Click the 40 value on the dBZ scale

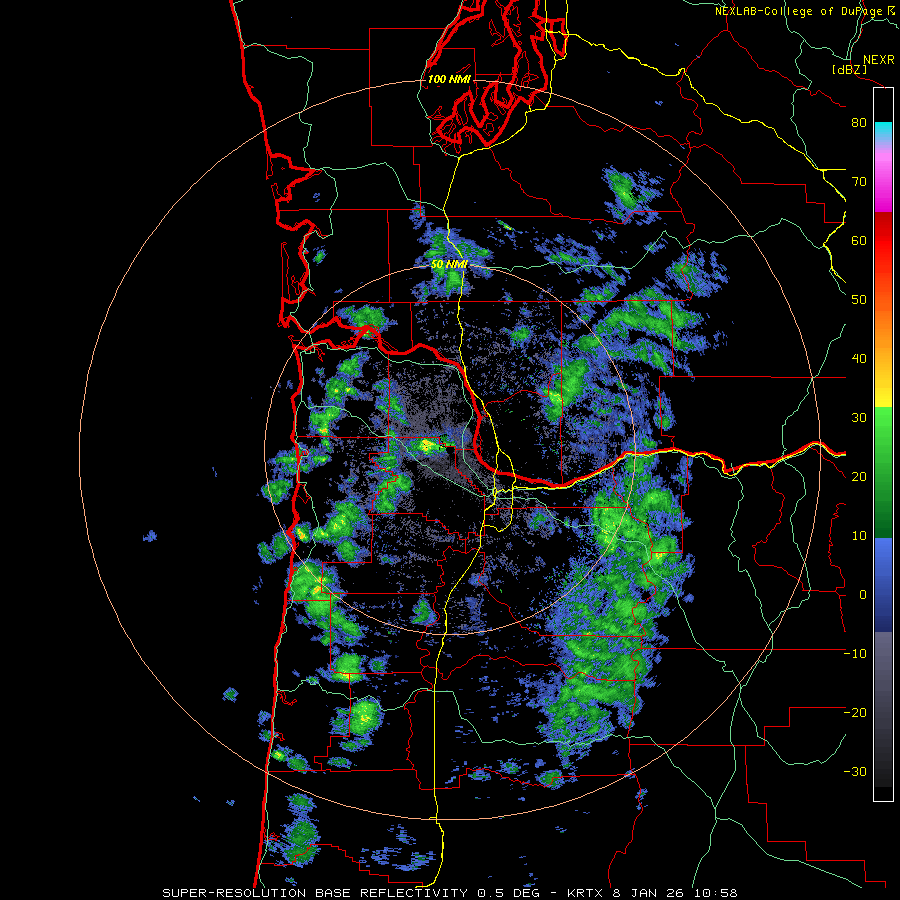[x=859, y=359]
